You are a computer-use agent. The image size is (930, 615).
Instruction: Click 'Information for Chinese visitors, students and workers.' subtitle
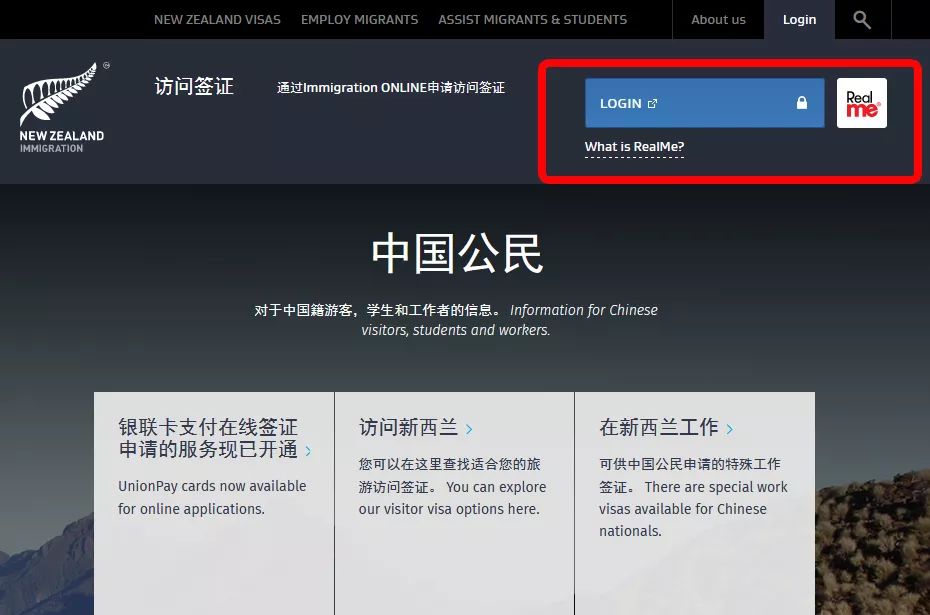click(509, 320)
